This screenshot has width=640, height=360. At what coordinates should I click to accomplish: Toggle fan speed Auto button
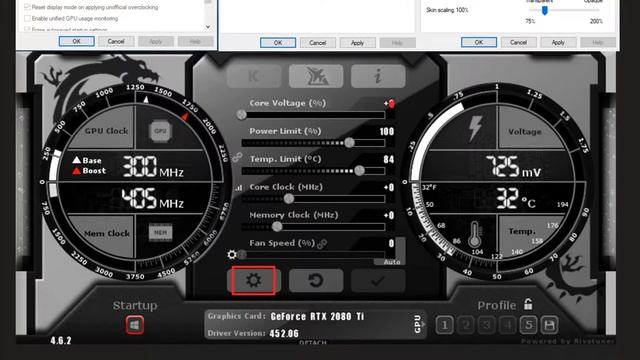click(392, 262)
